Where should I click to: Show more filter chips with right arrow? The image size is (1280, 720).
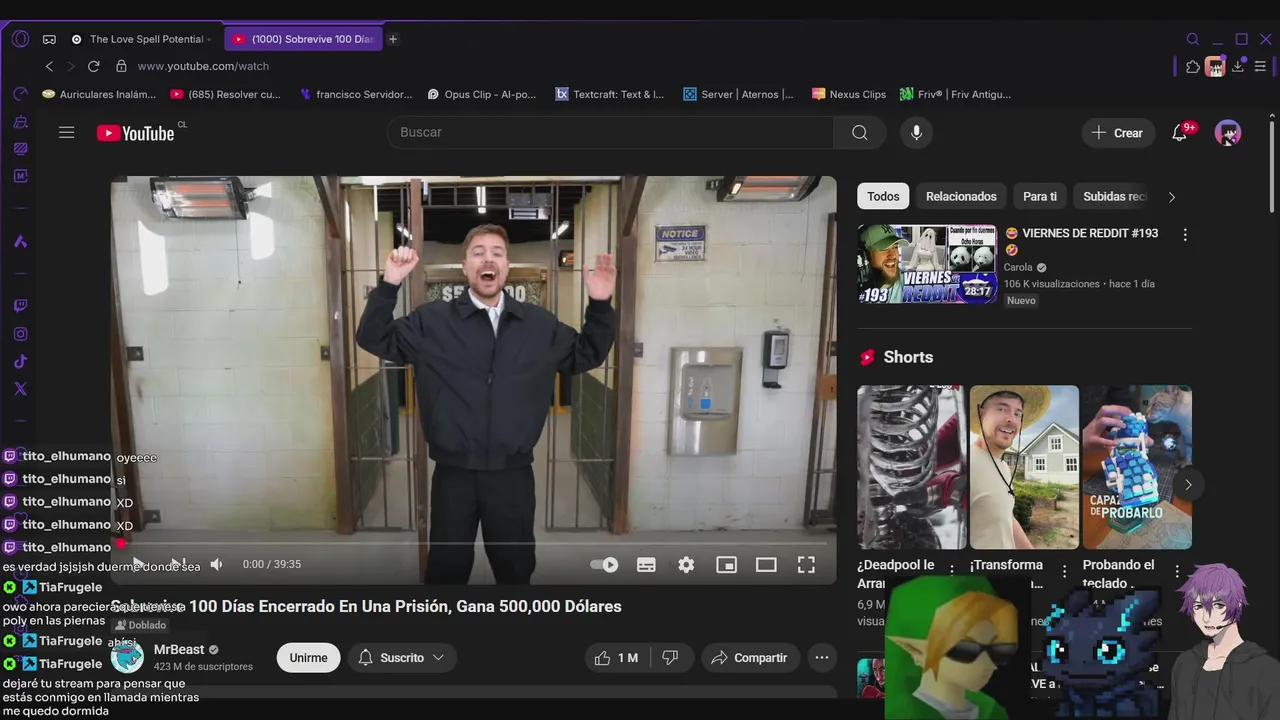tap(1172, 197)
